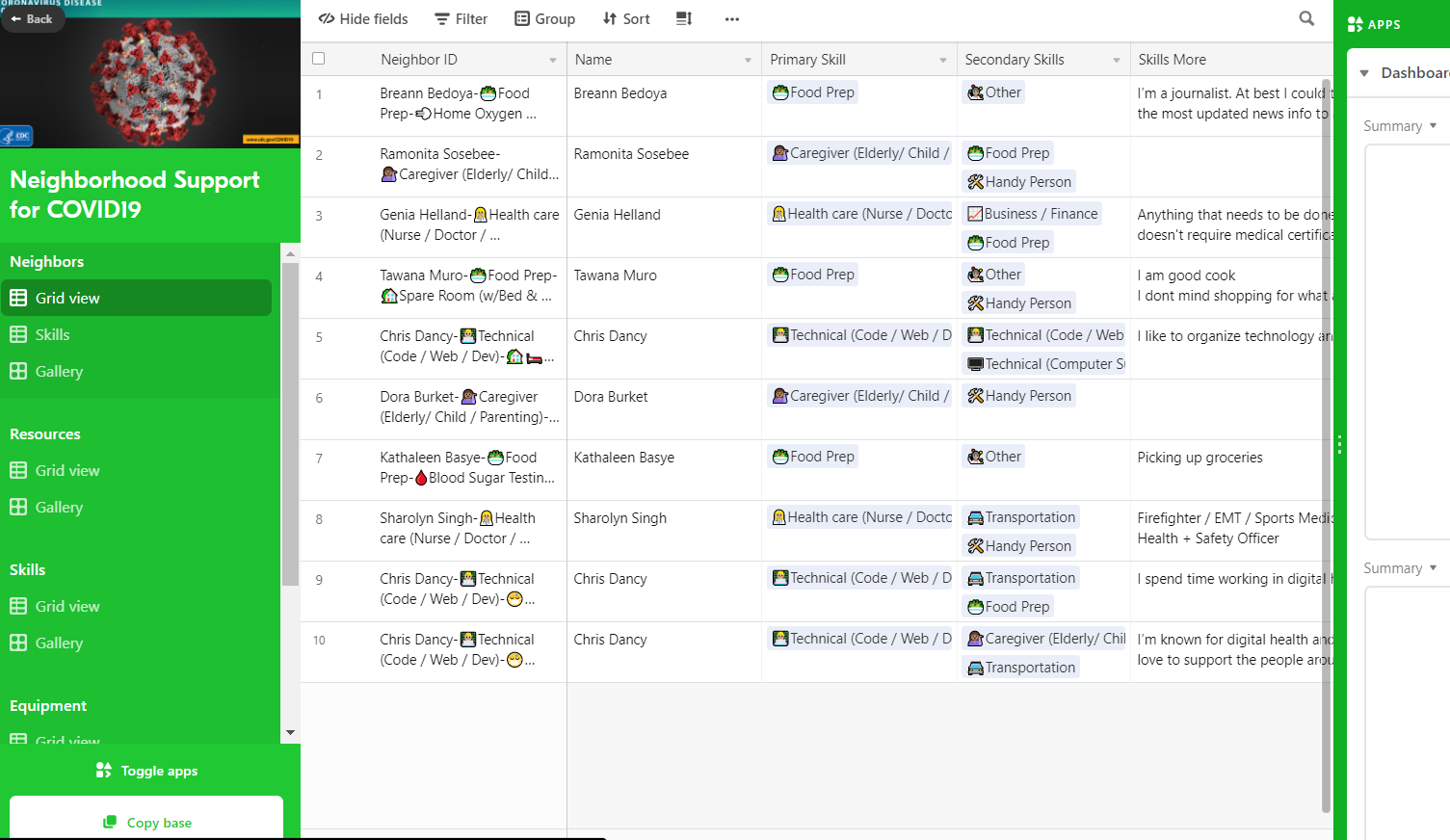The width and height of the screenshot is (1450, 840).
Task: Open Resources Grid view
Action: 137,470
